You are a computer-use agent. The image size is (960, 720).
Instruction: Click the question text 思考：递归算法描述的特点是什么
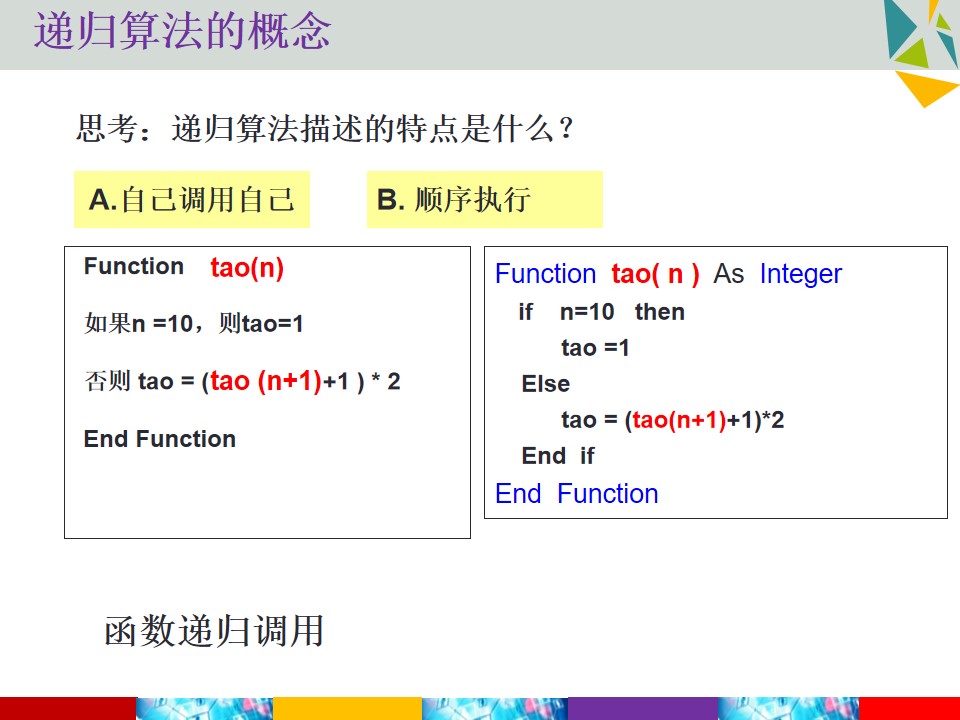click(x=324, y=129)
